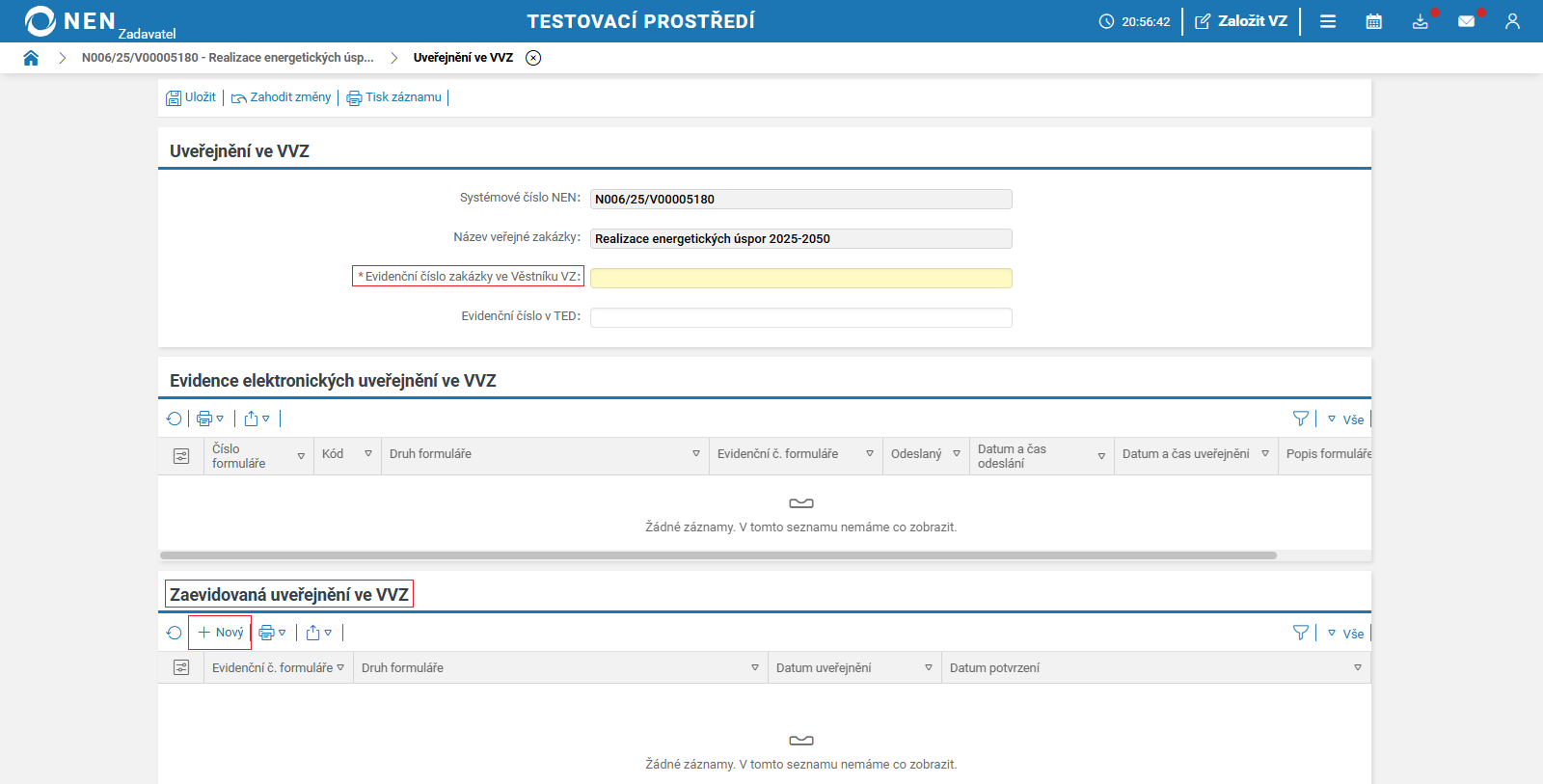This screenshot has height=784, width=1543.
Task: Refresh the Evidence elektronických uveřejnění list
Action: pyautogui.click(x=174, y=419)
